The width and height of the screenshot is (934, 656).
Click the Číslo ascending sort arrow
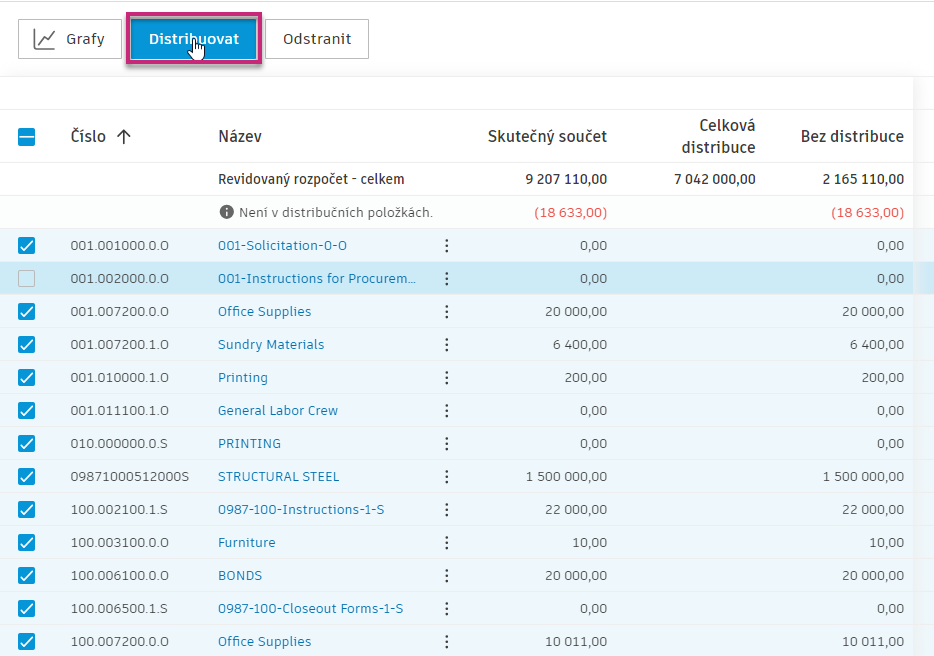pos(124,137)
